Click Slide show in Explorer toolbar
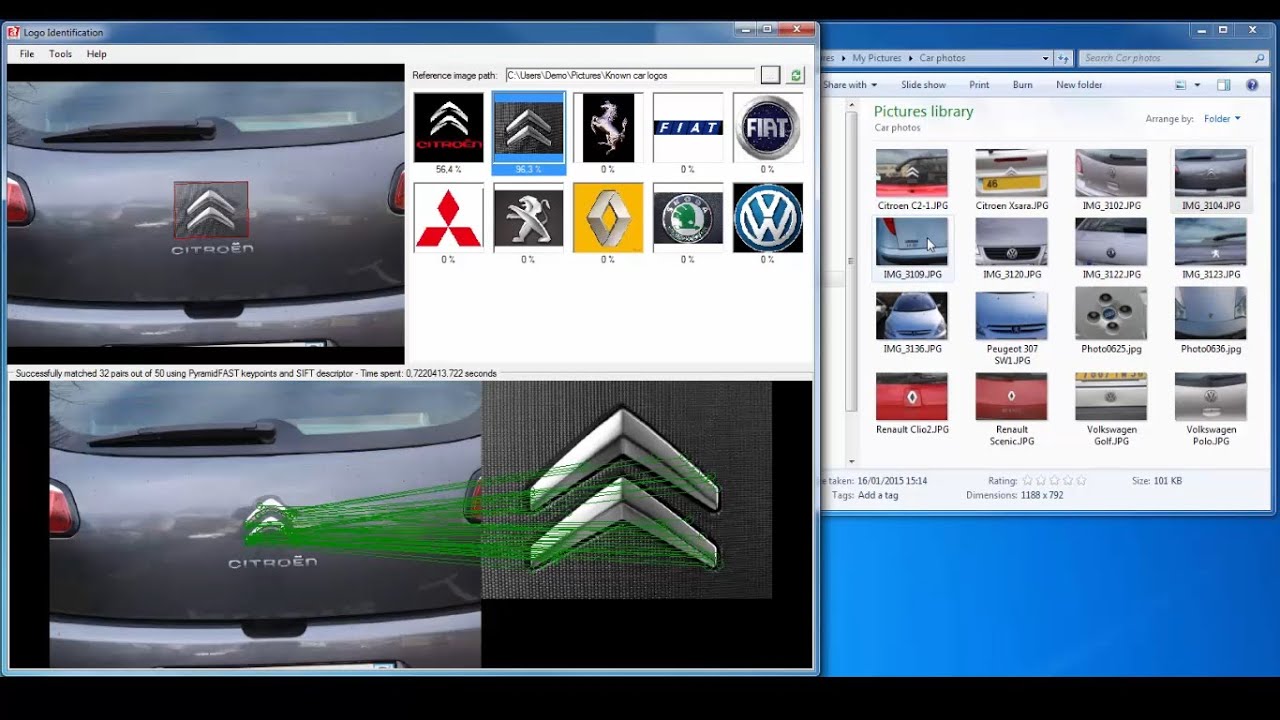The height and width of the screenshot is (720, 1280). [x=923, y=85]
